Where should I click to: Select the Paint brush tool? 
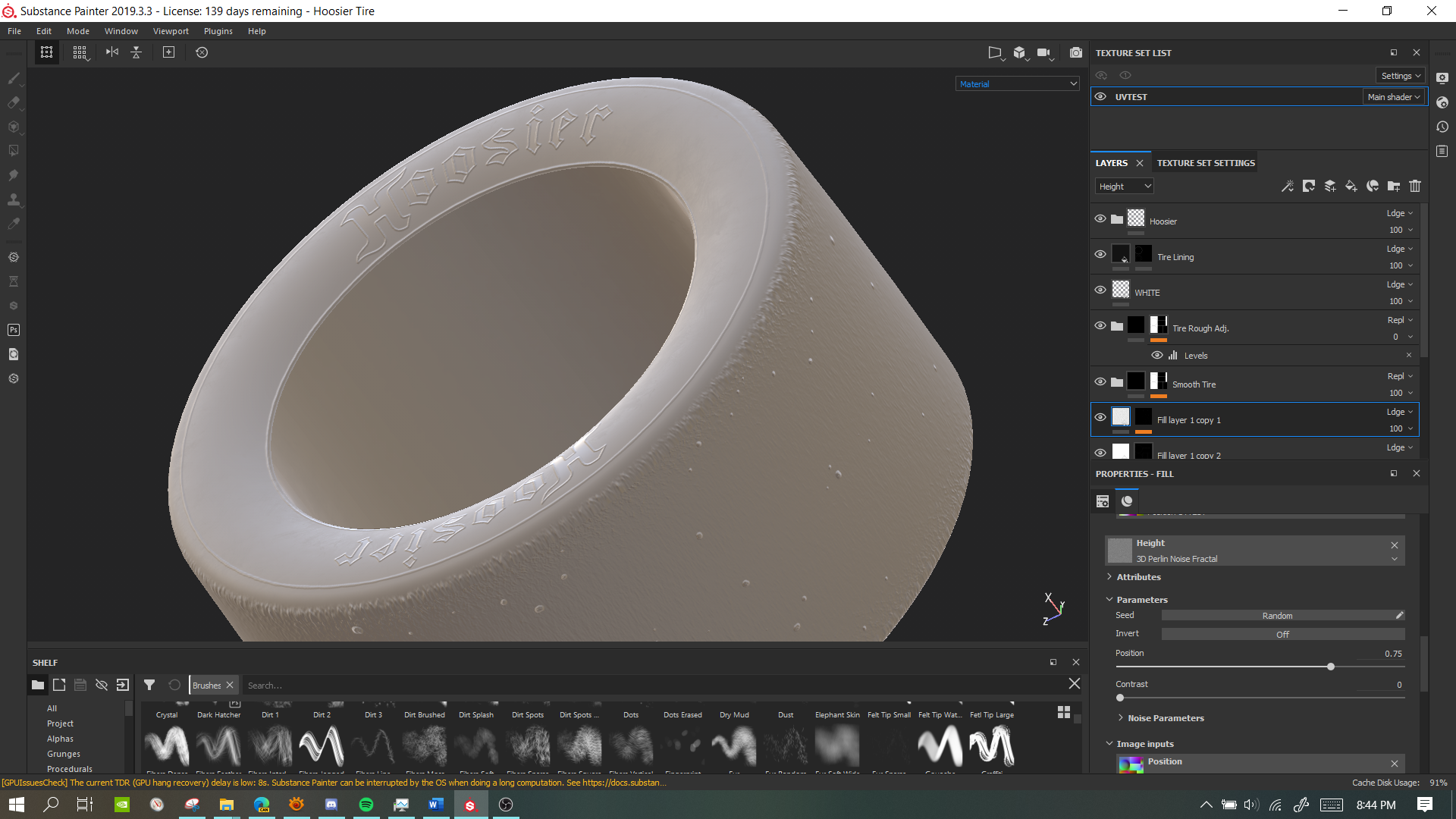(x=14, y=78)
